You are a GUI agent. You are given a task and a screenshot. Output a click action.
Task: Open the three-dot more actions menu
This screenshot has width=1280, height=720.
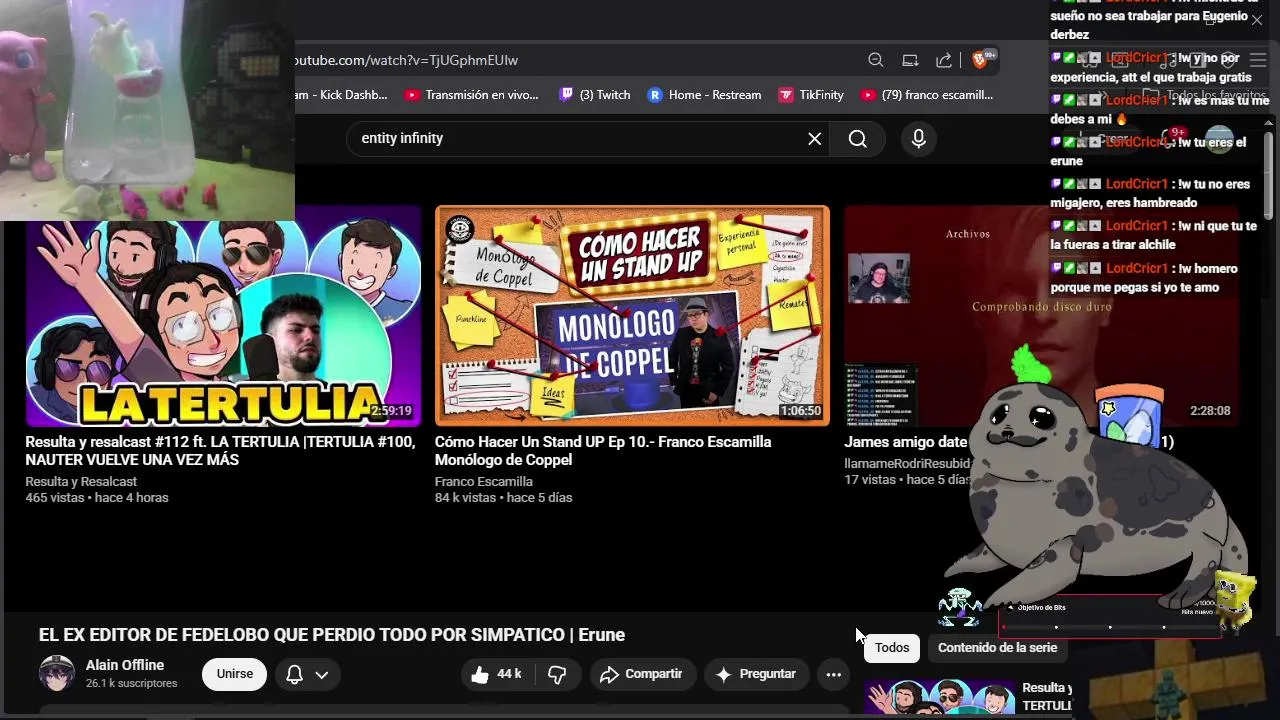point(833,674)
